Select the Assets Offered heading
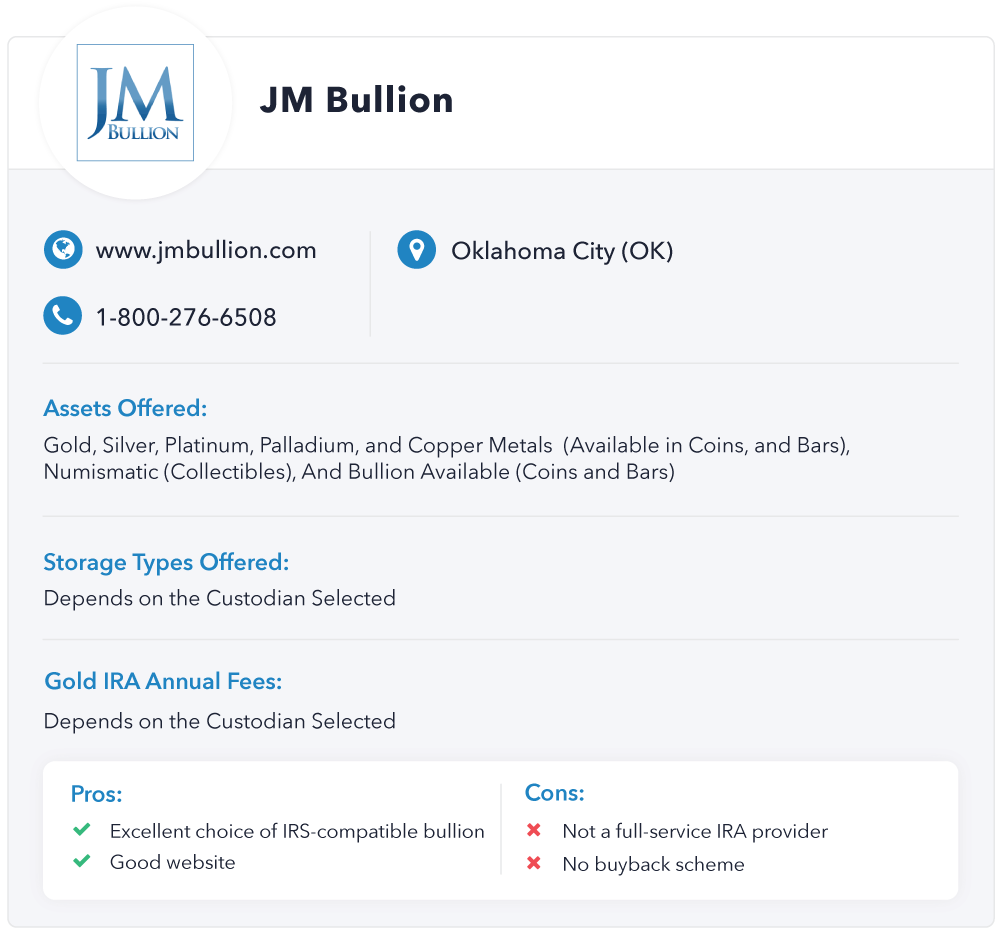 click(126, 408)
